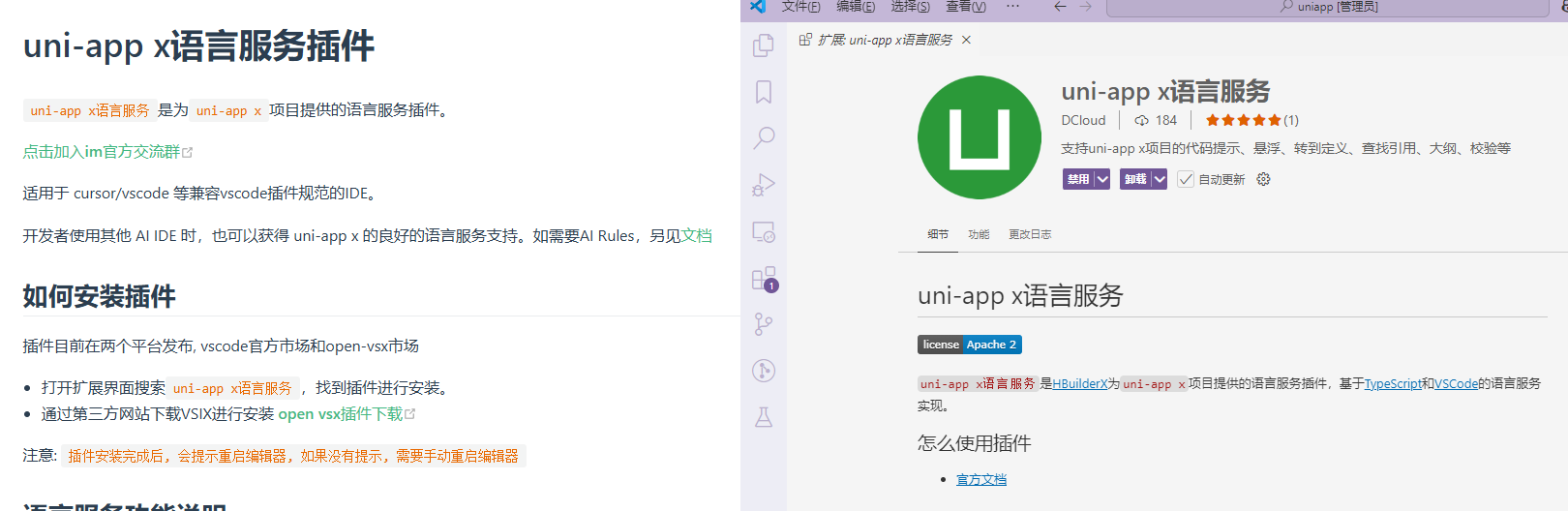Open 点击加入im官方交流群 link

pyautogui.click(x=107, y=152)
